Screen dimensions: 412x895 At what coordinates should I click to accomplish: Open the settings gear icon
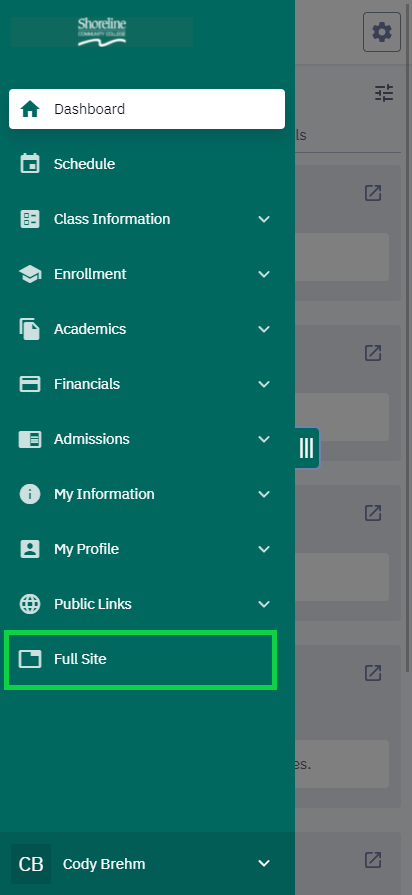click(382, 33)
